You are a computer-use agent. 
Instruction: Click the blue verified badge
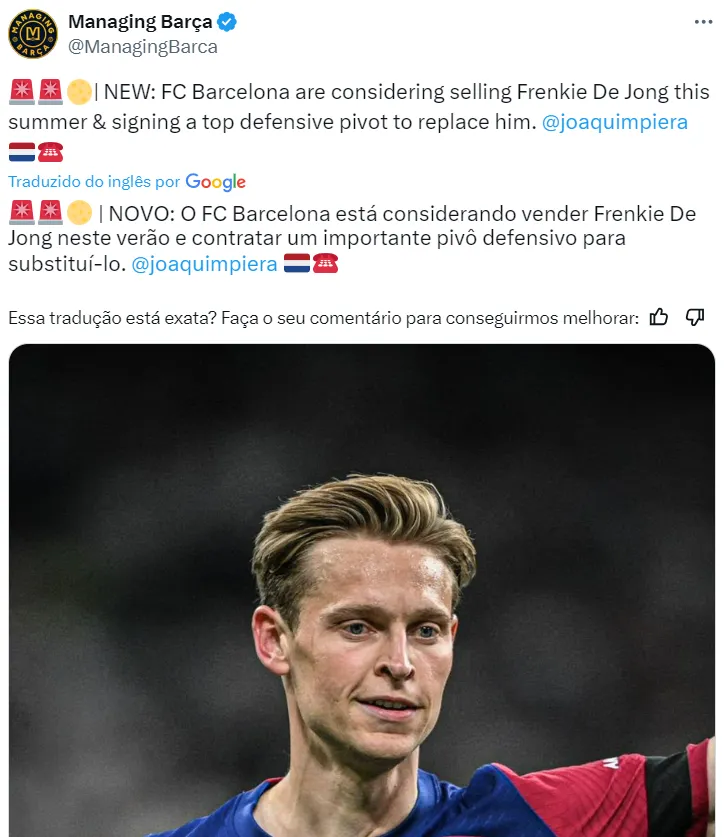(x=229, y=22)
